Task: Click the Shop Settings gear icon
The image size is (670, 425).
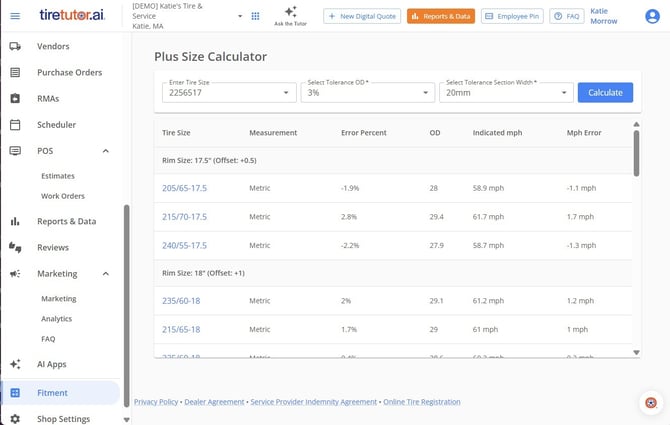Action: point(15,419)
